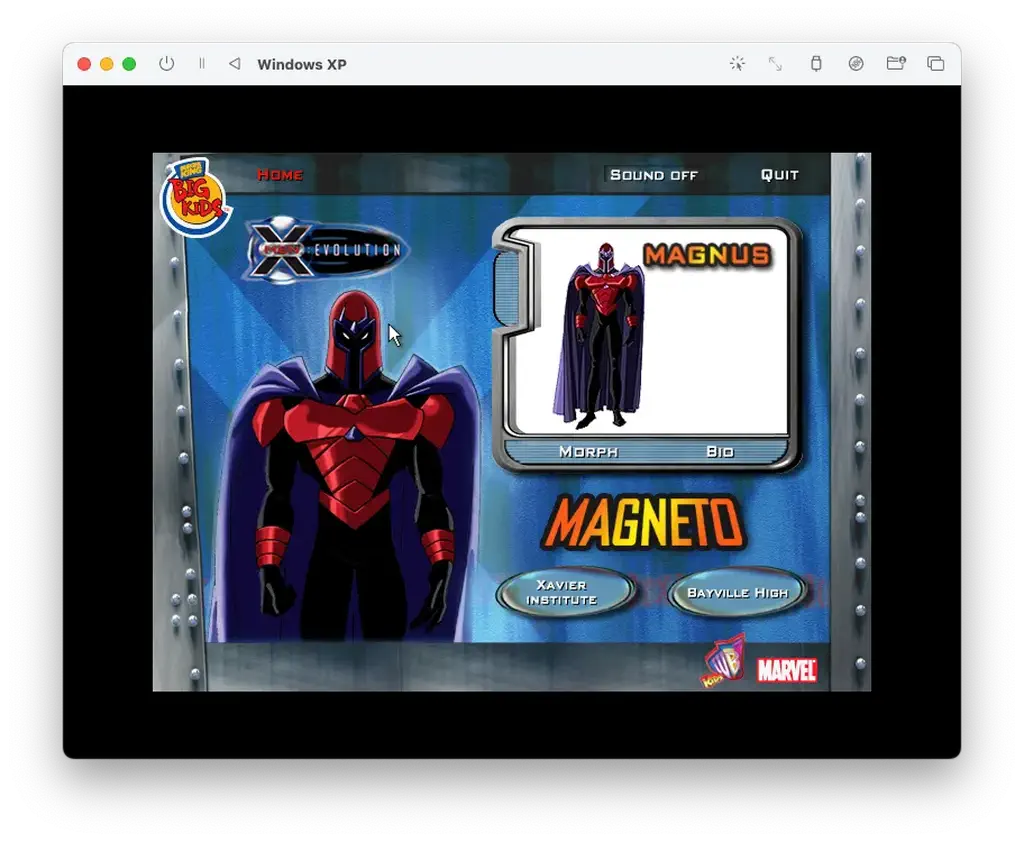The height and width of the screenshot is (842, 1024).
Task: Click the MAGNETO title text
Action: pyautogui.click(x=643, y=523)
